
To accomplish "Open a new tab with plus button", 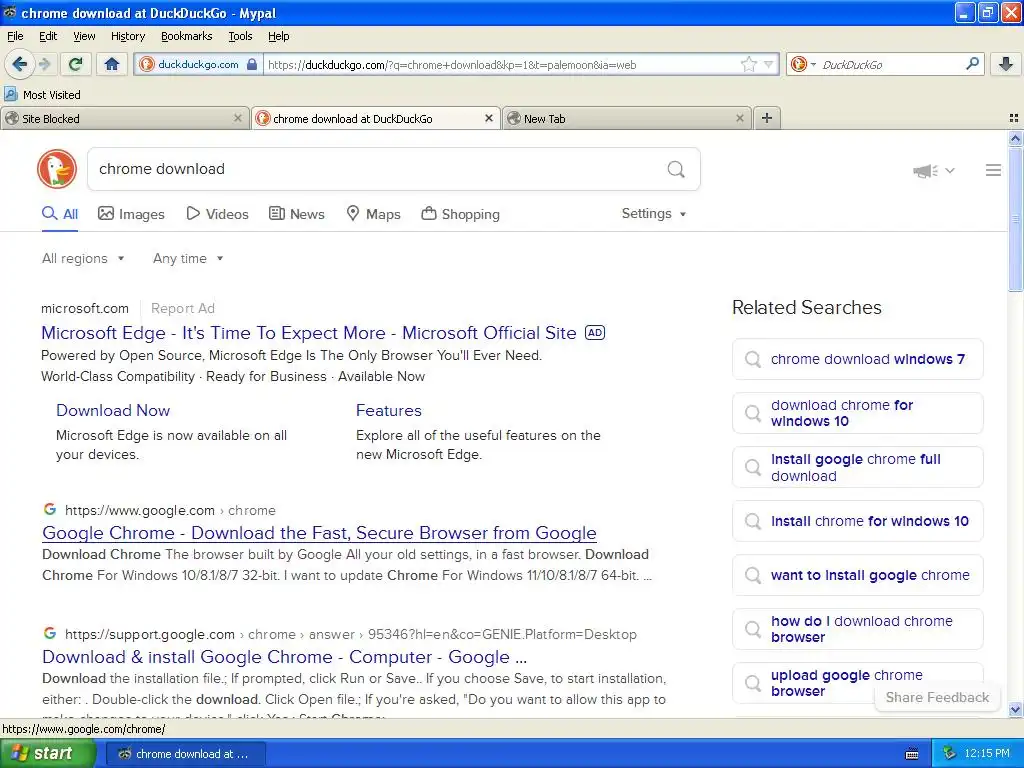I will pos(767,118).
